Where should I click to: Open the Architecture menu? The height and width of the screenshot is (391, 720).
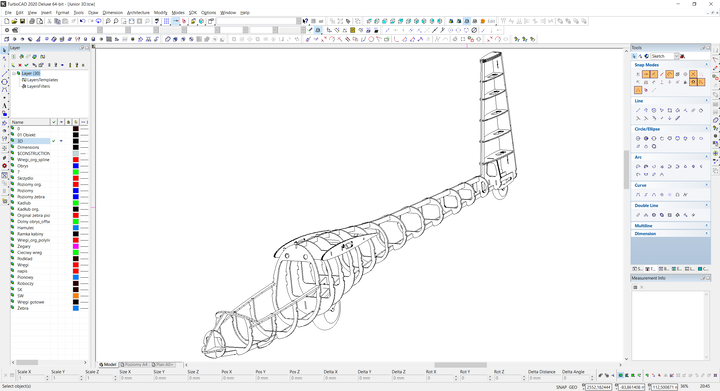138,13
